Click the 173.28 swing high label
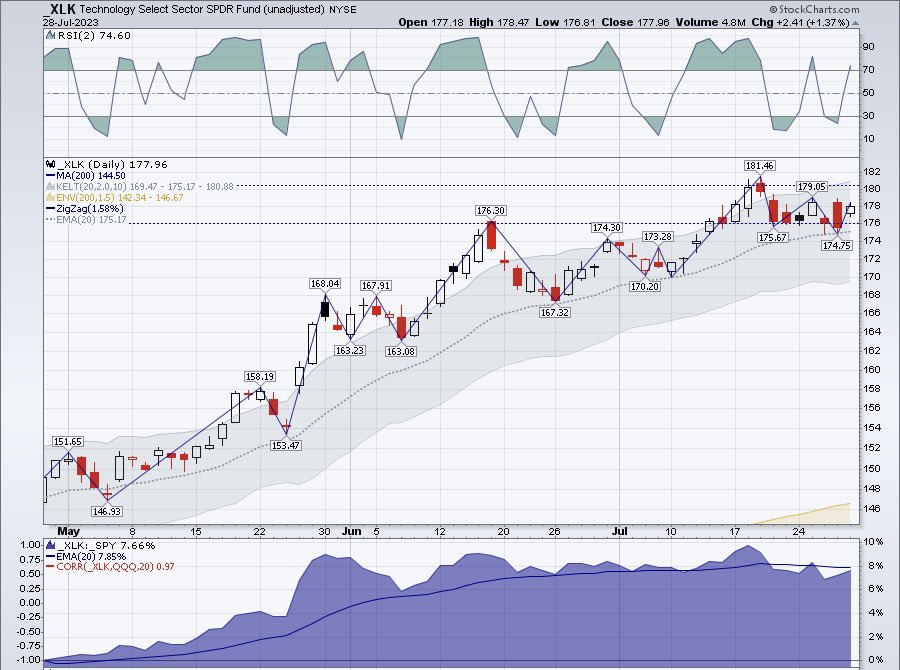 (657, 237)
